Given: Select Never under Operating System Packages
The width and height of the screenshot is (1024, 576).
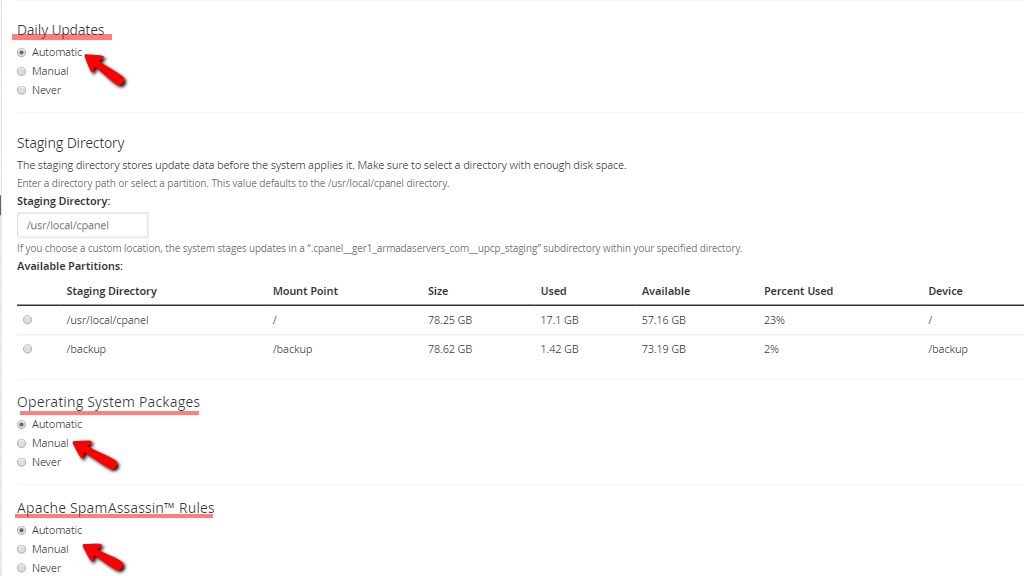Looking at the screenshot, I should pos(22,462).
